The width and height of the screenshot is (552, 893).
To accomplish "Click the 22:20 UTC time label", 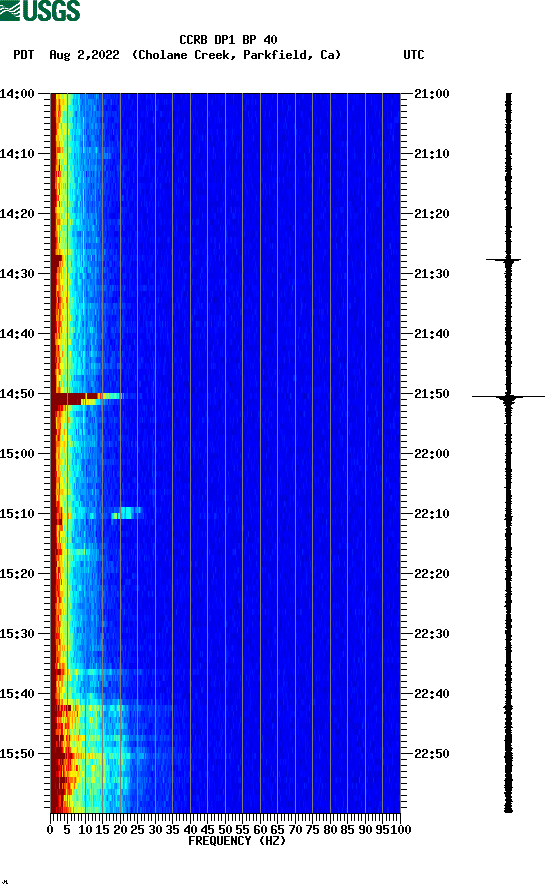I will pyautogui.click(x=432, y=574).
